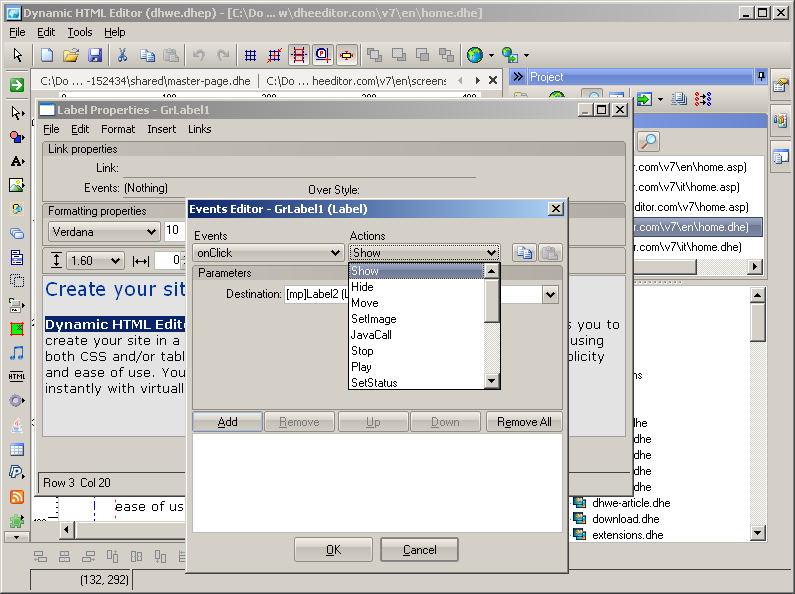Image resolution: width=795 pixels, height=594 pixels.
Task: Click the globe preview icon
Action: (x=475, y=55)
